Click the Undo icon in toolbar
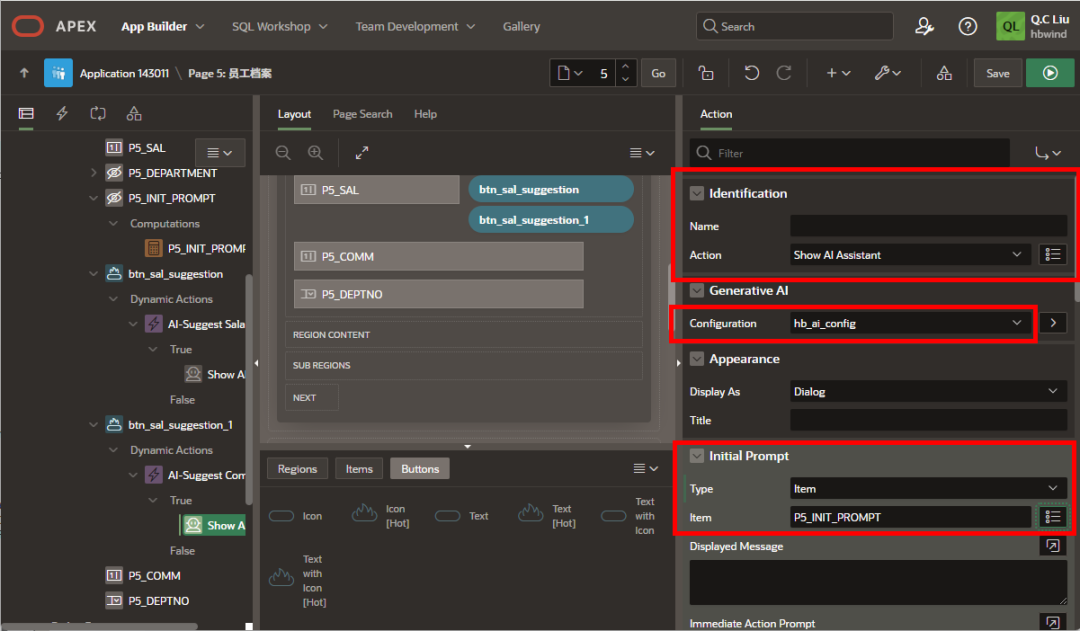 pos(752,73)
